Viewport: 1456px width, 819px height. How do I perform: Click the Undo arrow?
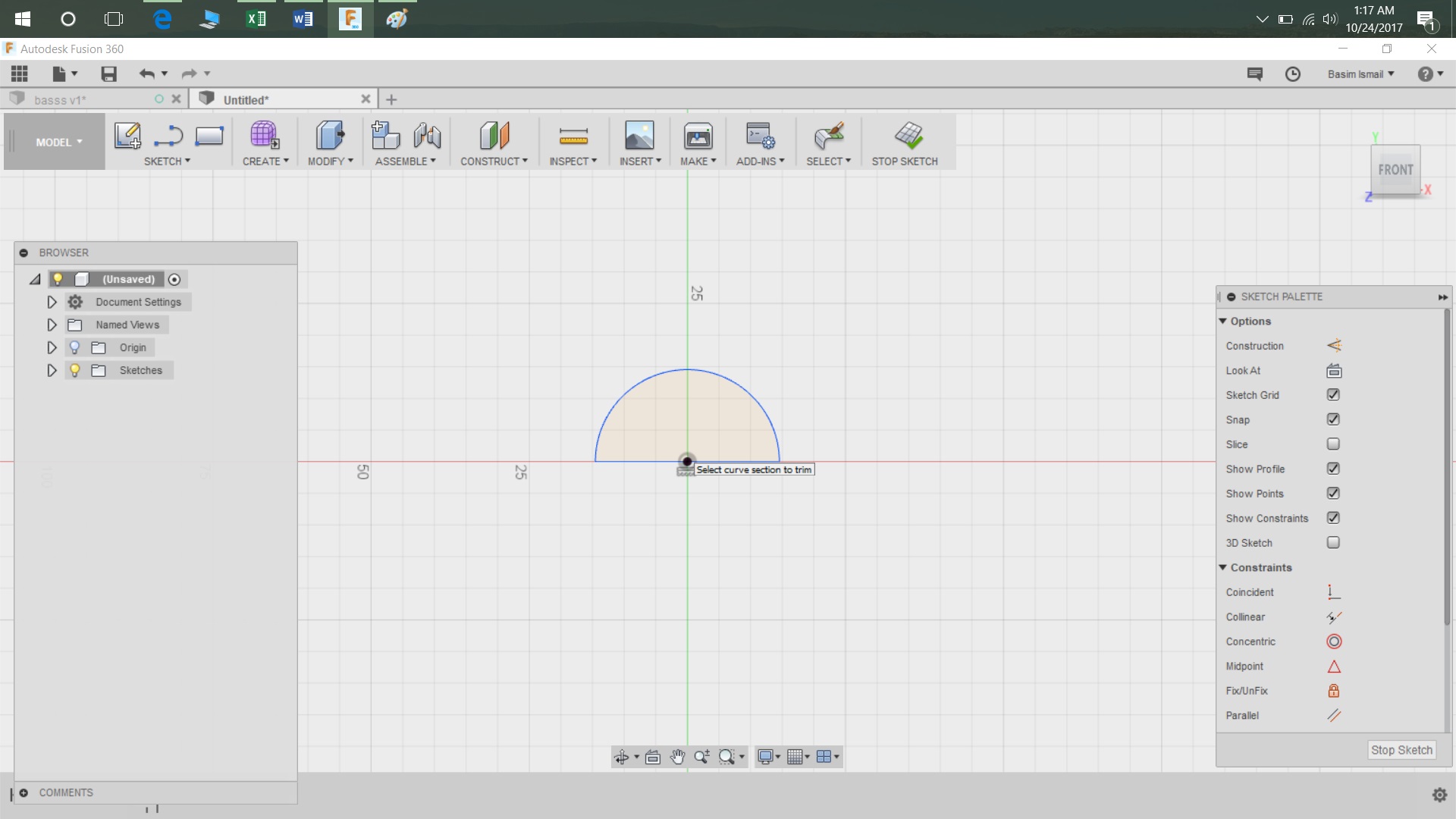[x=146, y=74]
